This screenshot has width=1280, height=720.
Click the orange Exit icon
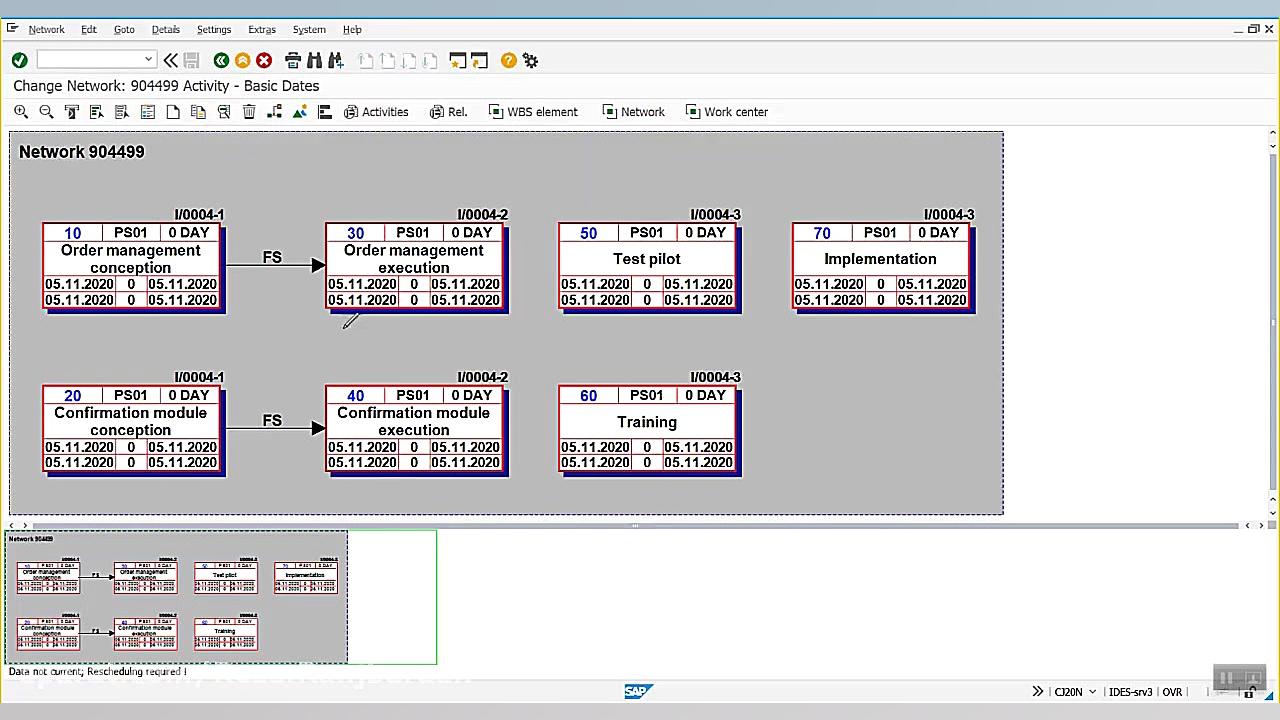pyautogui.click(x=242, y=61)
